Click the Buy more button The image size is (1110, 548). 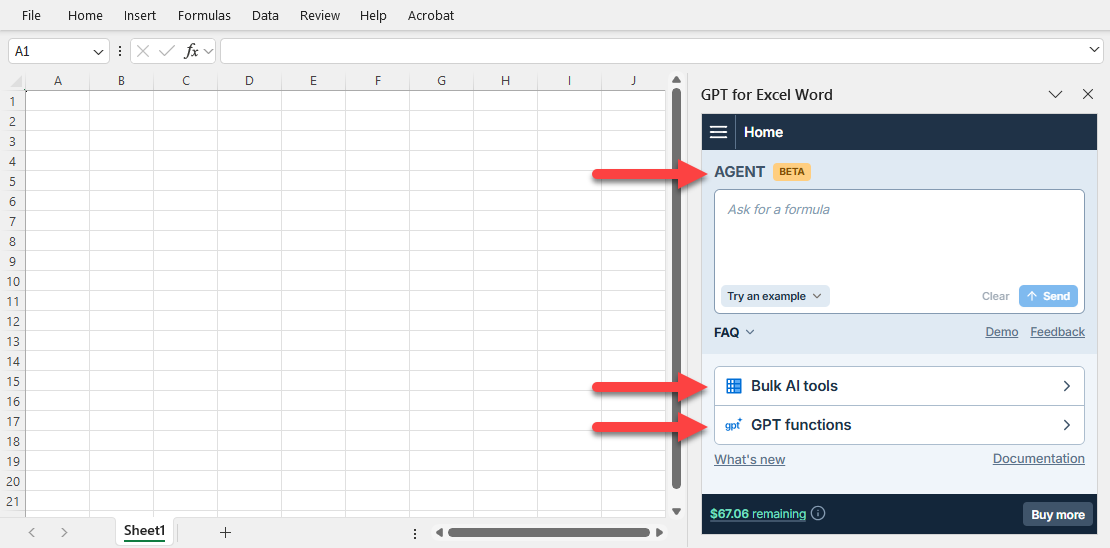(1058, 514)
